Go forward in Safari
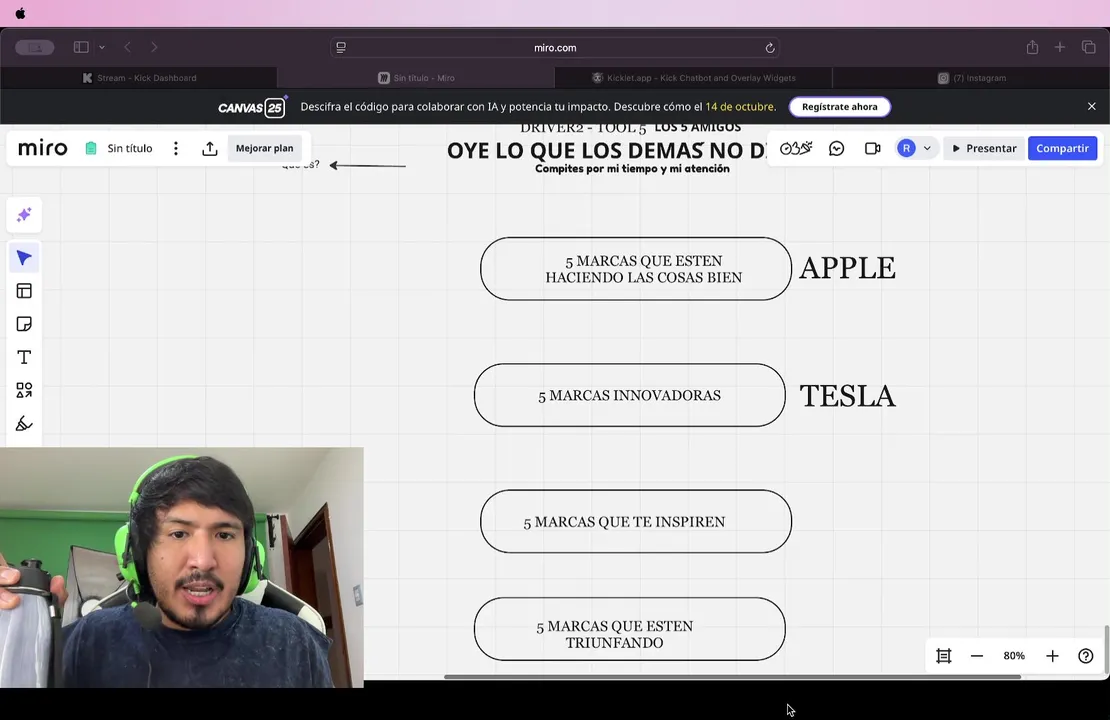Screen dimensions: 1110x720 click(154, 47)
